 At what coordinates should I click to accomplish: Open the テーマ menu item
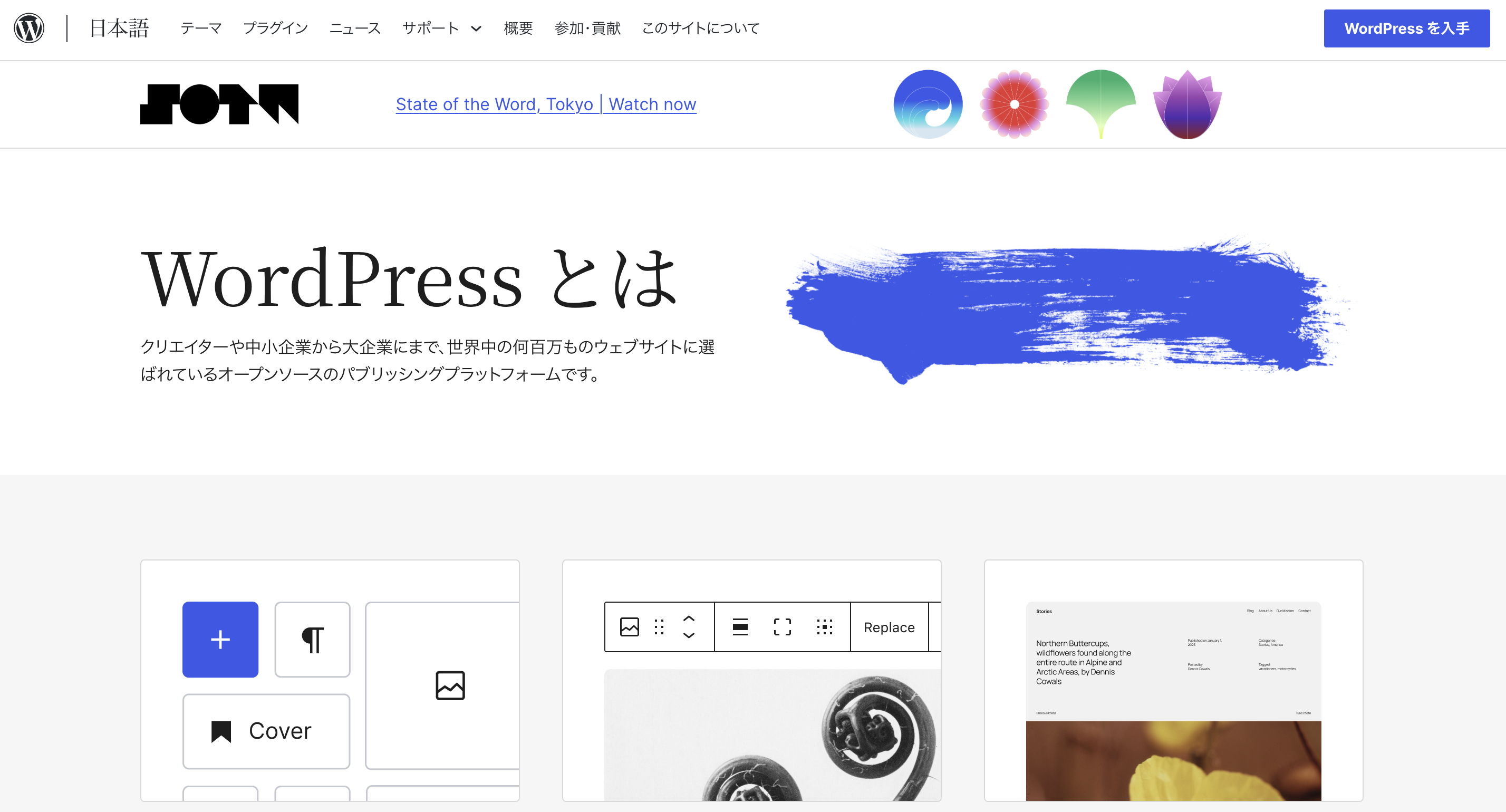[x=200, y=28]
